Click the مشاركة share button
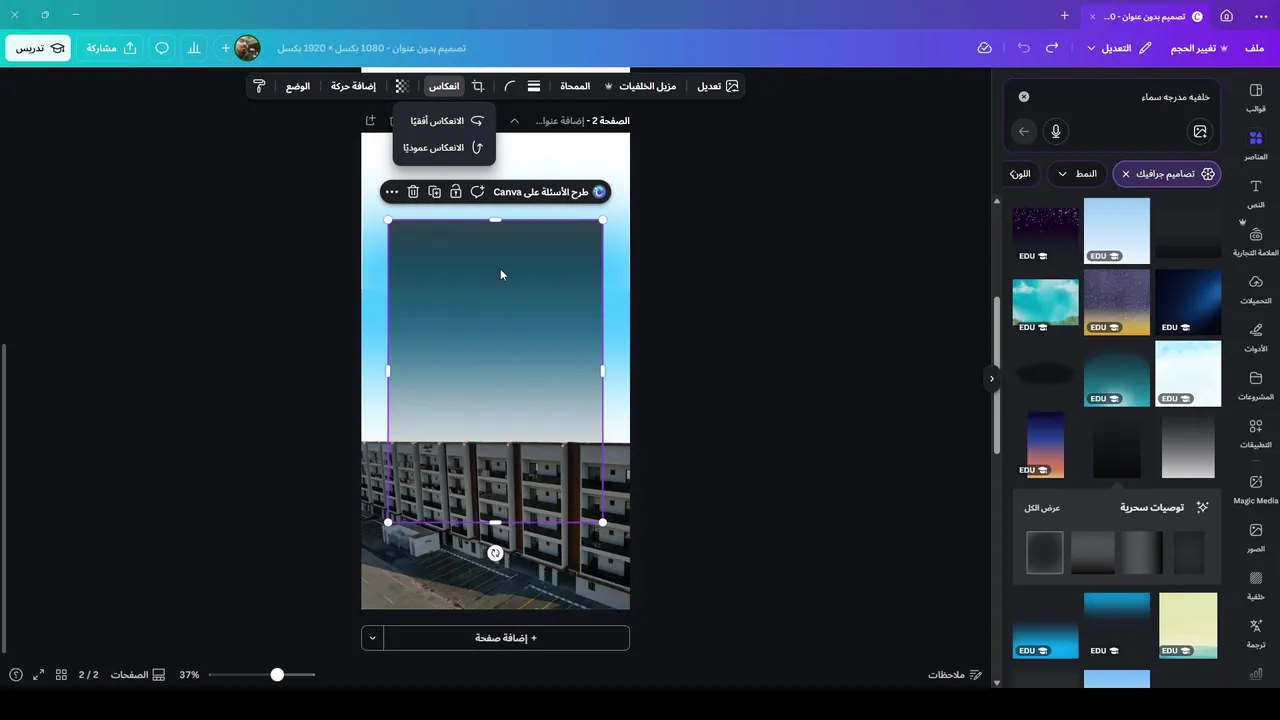The image size is (1280, 720). pyautogui.click(x=112, y=48)
